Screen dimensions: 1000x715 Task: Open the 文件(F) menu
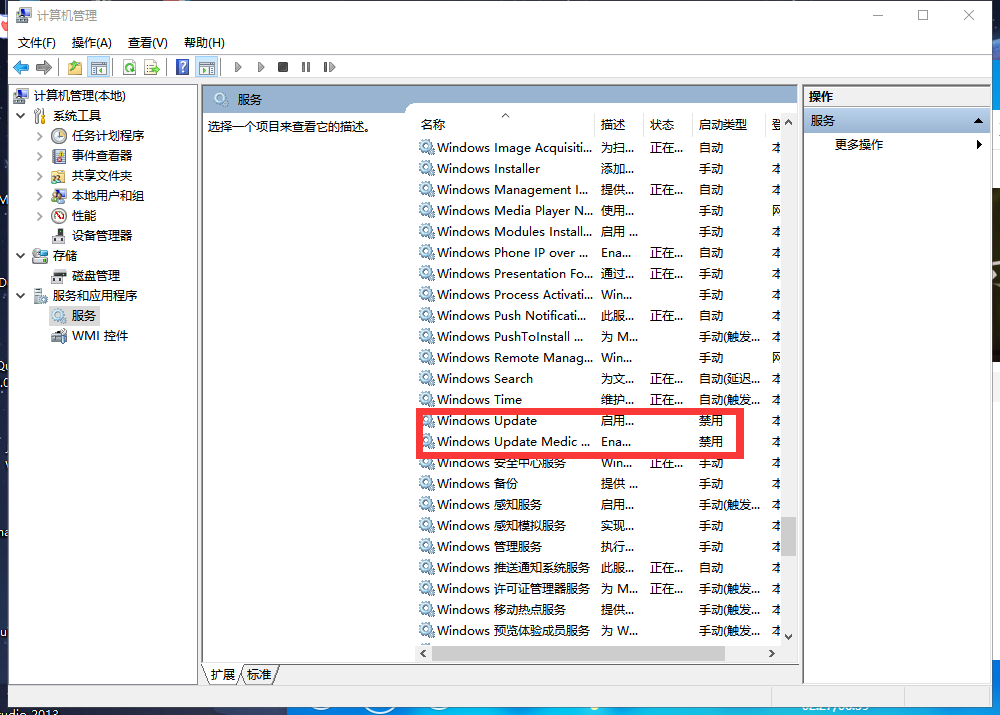click(x=36, y=43)
